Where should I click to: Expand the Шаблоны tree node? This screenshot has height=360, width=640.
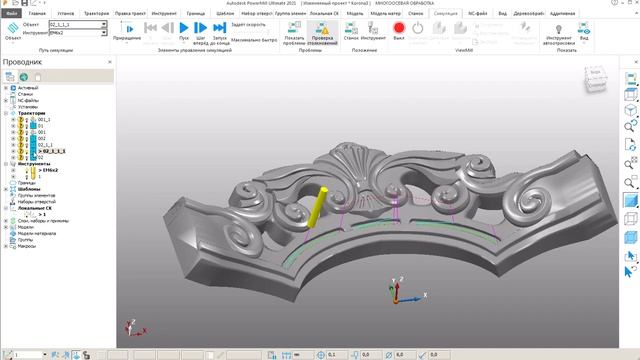(6, 189)
